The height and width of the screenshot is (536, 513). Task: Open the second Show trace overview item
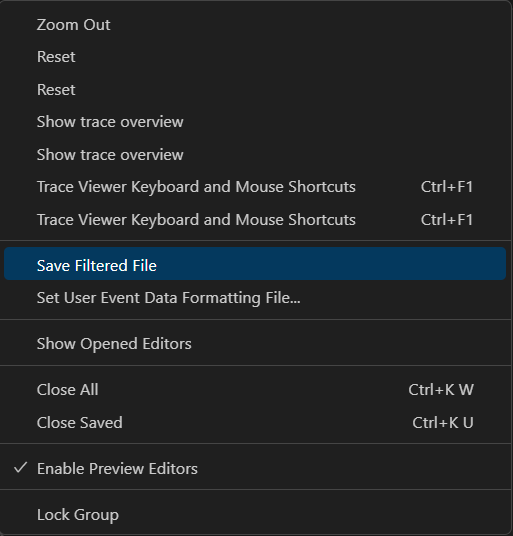click(x=255, y=155)
